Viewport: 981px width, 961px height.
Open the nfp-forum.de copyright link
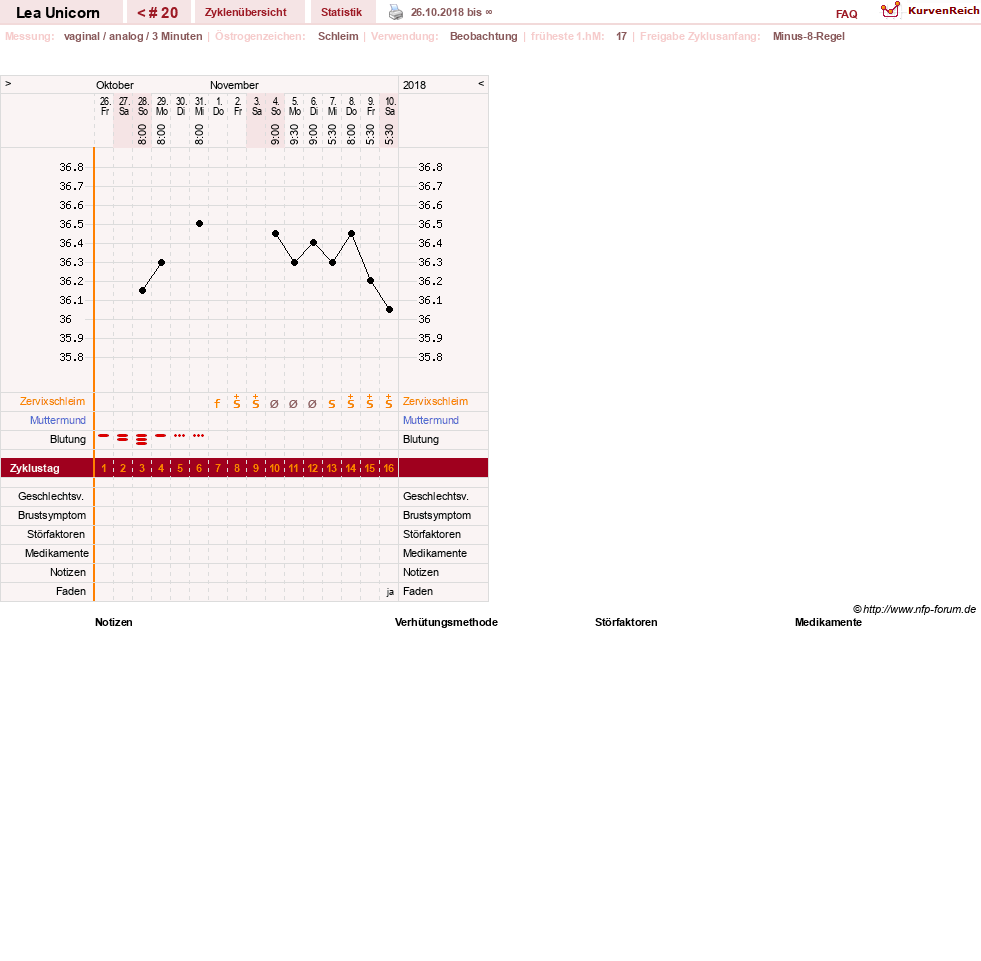914,609
